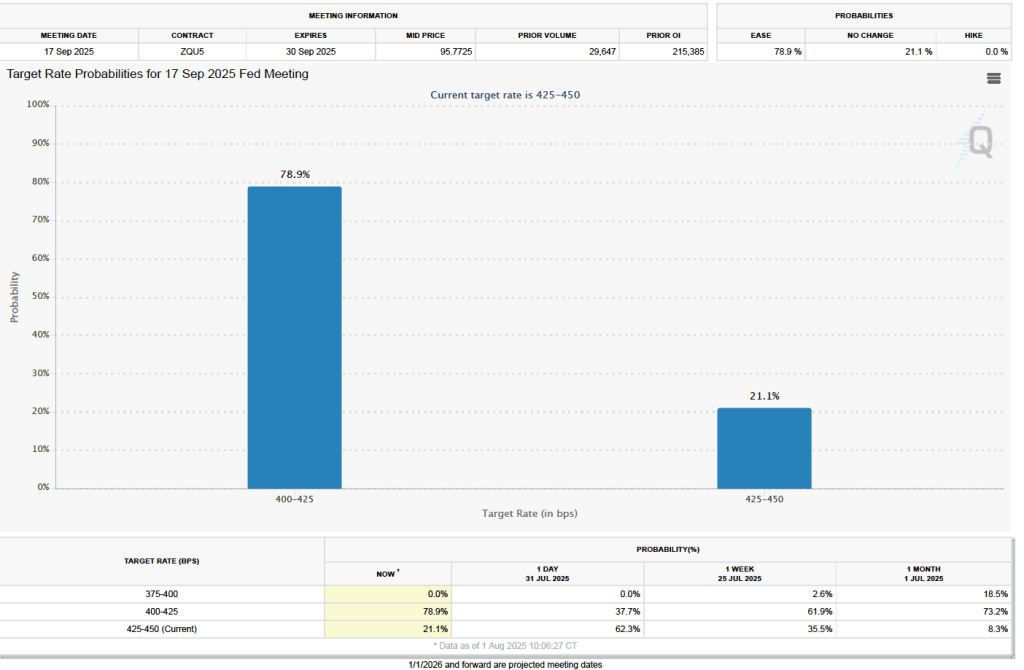
Task: Click the highlighted NOW 78.9% table cell
Action: [x=388, y=611]
